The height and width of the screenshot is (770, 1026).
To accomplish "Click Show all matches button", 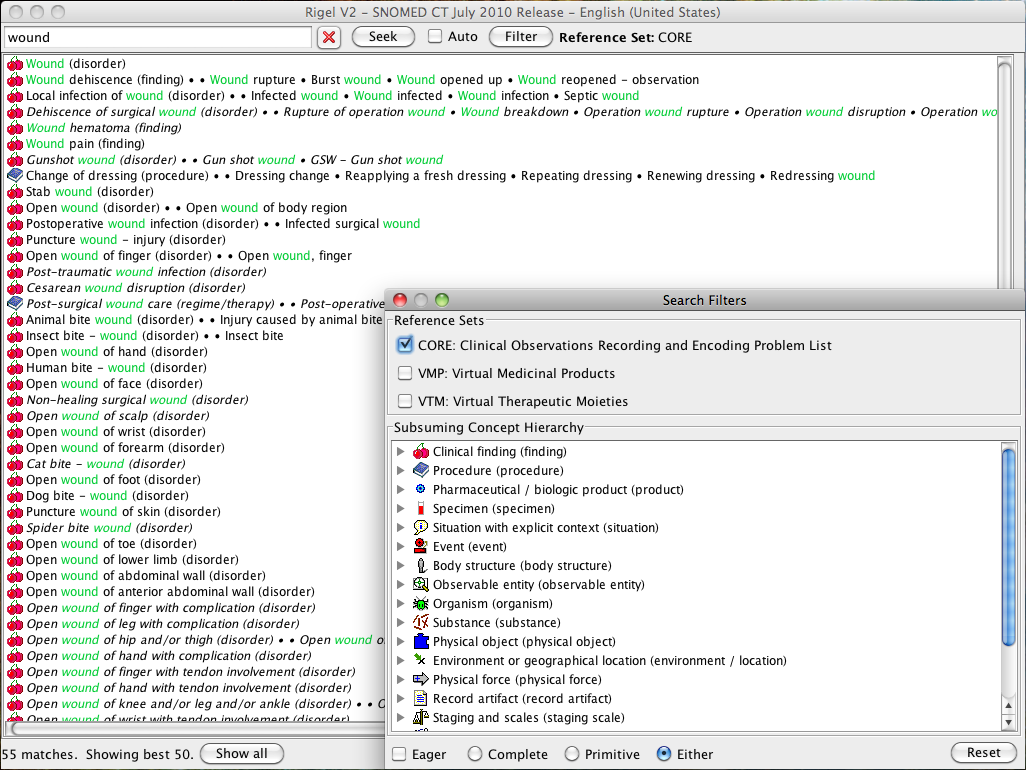I will (241, 754).
